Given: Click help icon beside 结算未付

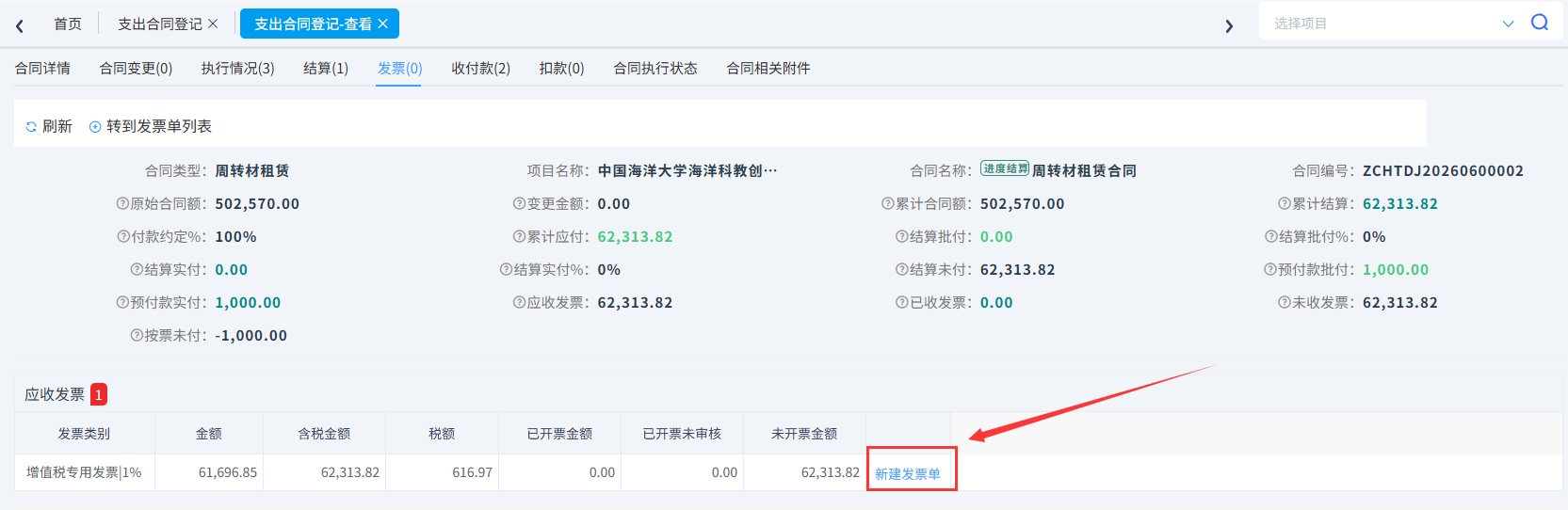Looking at the screenshot, I should click(x=901, y=270).
